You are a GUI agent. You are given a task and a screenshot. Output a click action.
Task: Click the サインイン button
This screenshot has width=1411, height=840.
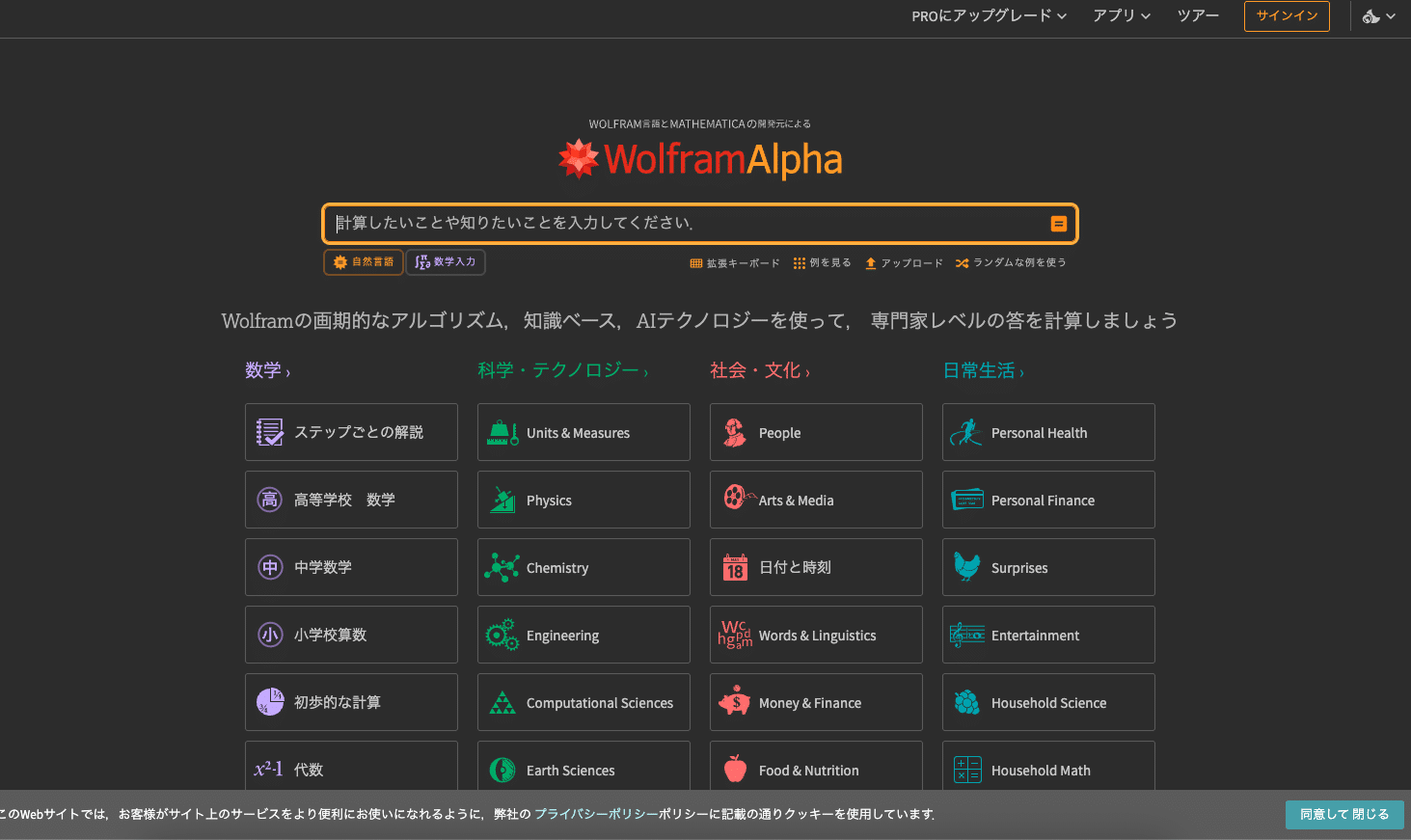tap(1287, 16)
